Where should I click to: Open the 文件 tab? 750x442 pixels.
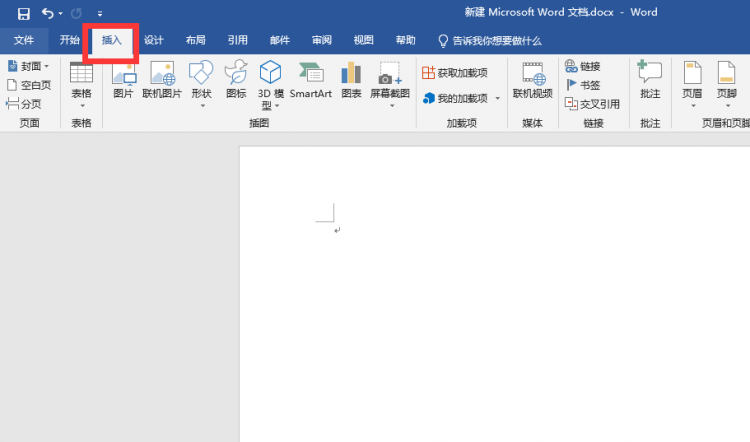[24, 41]
